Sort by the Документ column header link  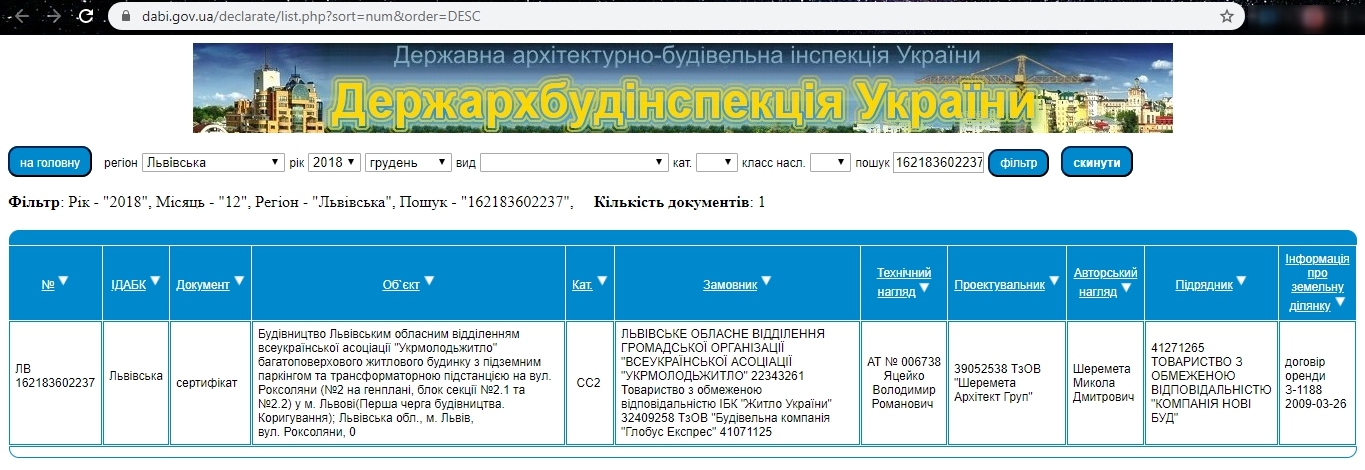(x=203, y=285)
